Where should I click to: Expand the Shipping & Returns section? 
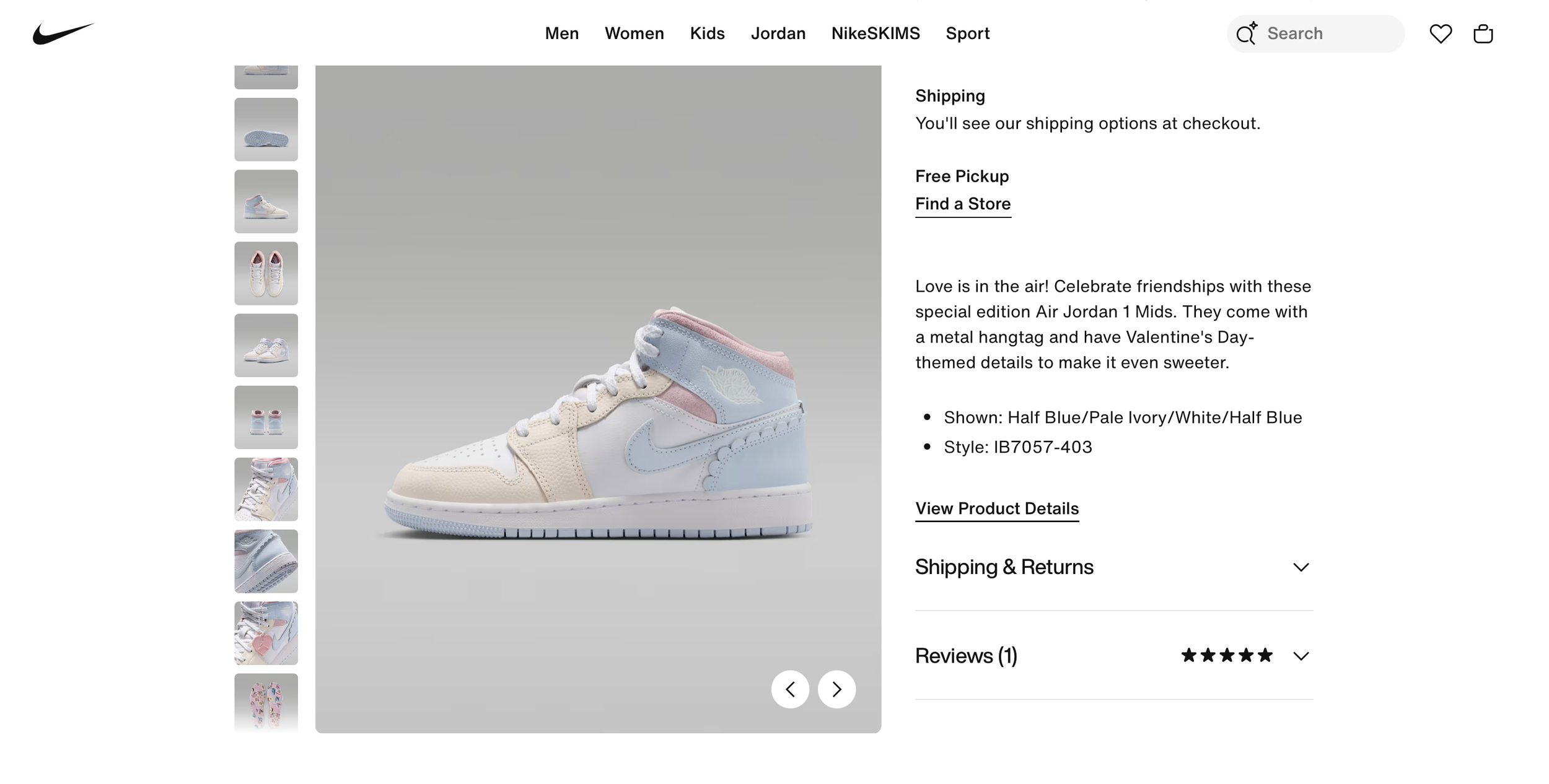1114,567
